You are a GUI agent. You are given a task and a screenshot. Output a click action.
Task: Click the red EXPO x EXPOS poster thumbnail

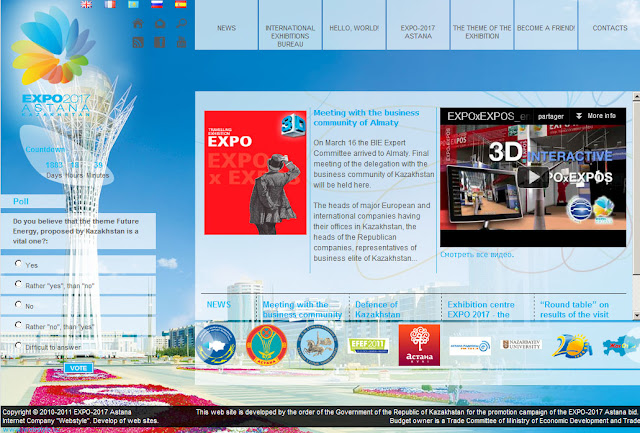click(255, 173)
